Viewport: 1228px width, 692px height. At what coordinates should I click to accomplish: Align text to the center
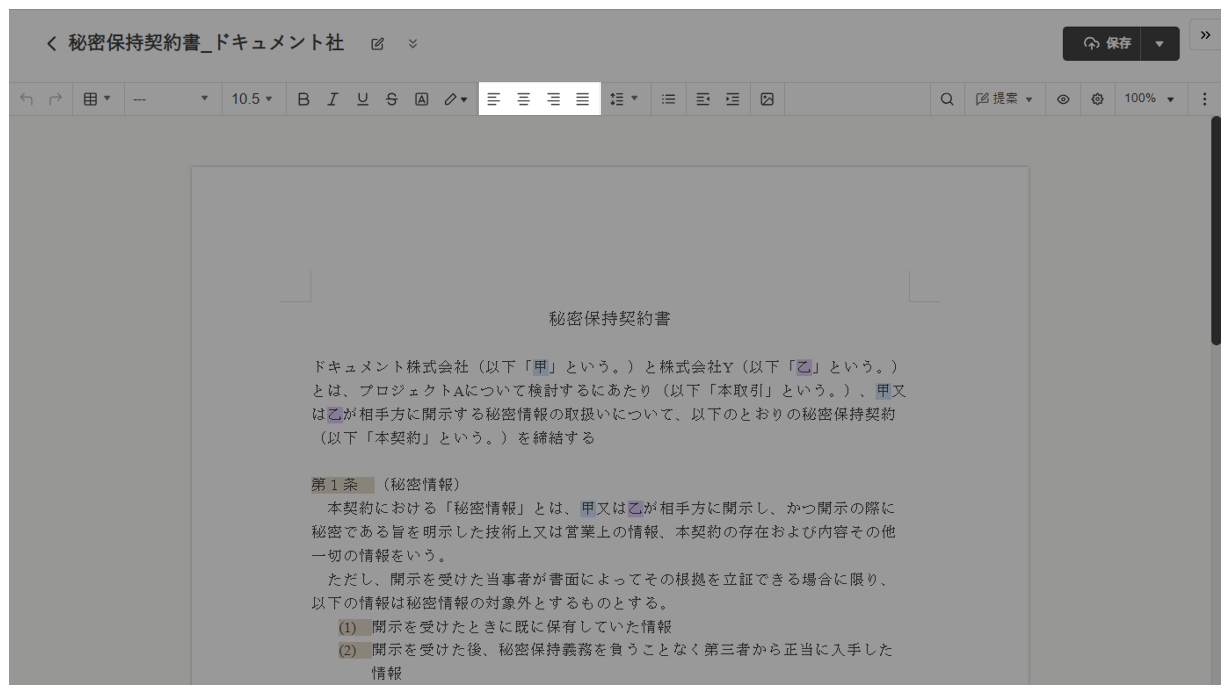pyautogui.click(x=523, y=99)
